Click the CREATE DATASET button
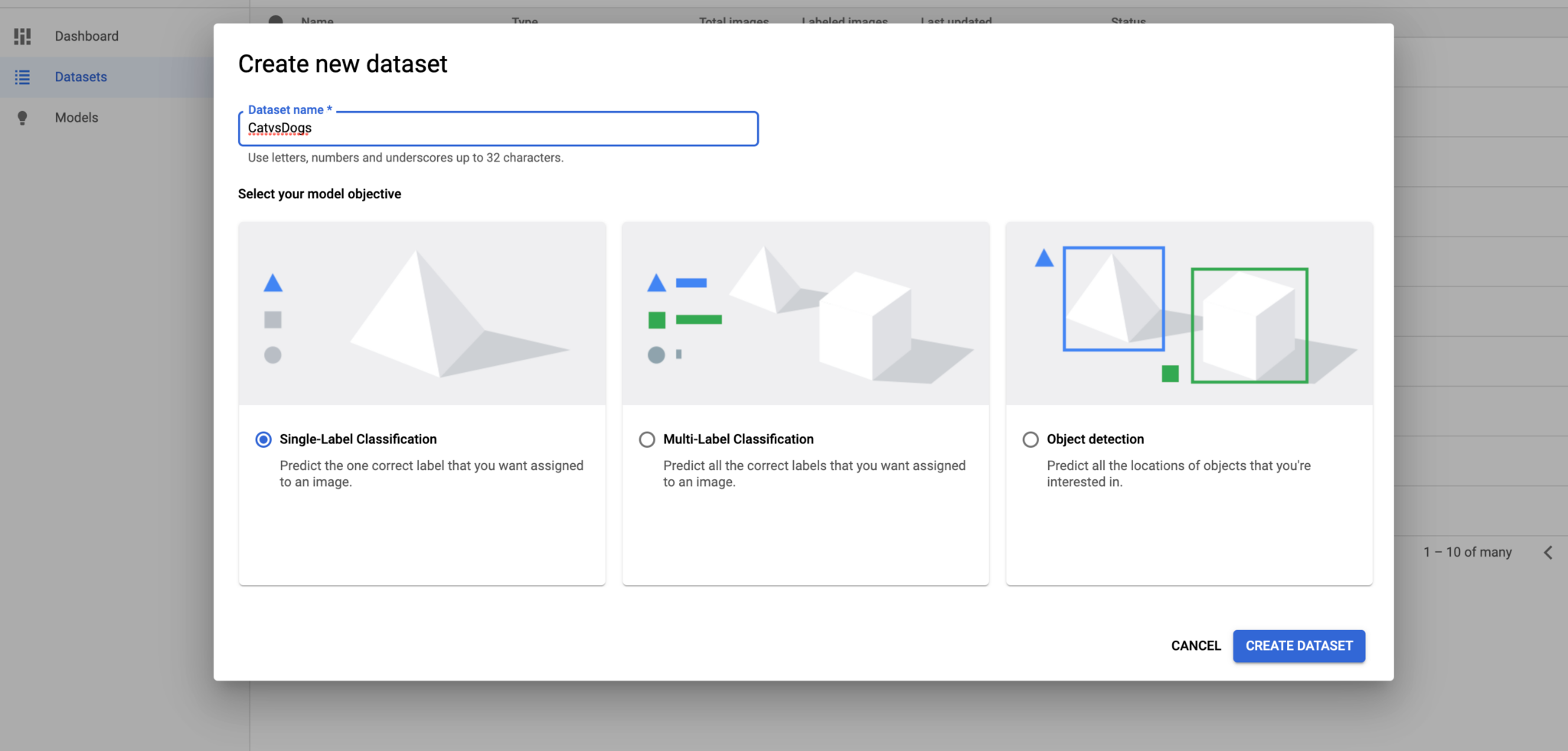Screen dimensions: 1568x751 pos(1298,645)
